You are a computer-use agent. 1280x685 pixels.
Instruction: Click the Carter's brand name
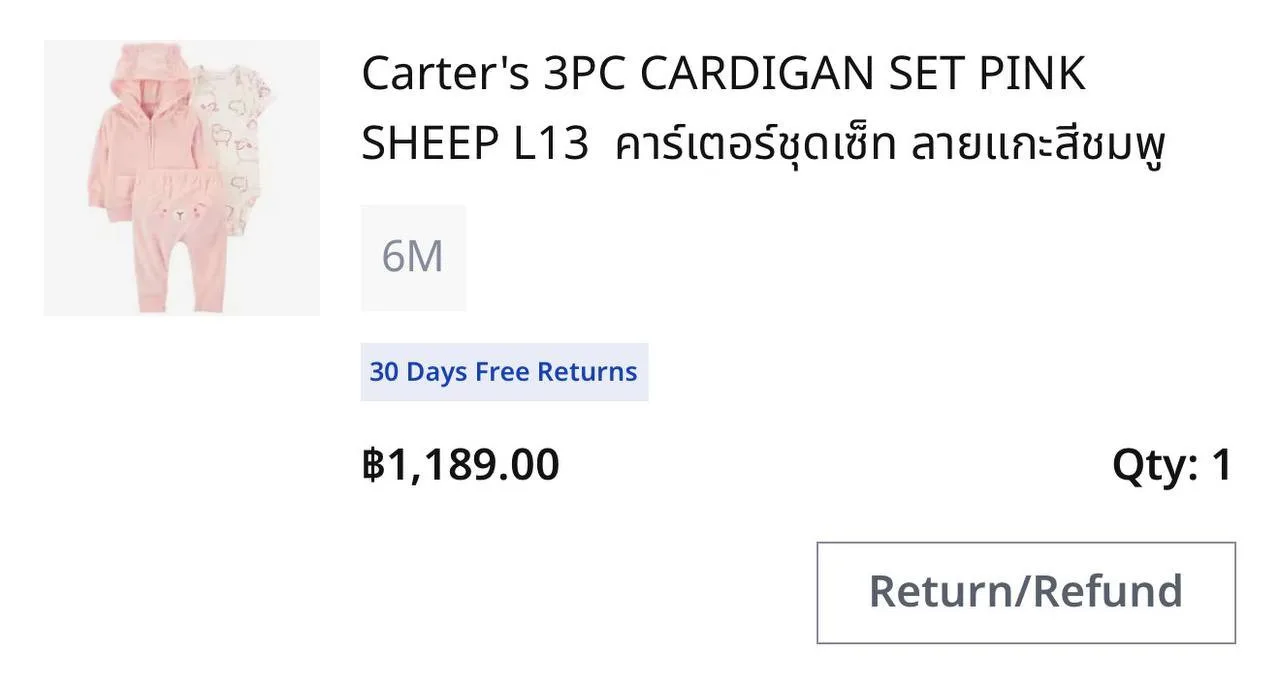(x=446, y=74)
